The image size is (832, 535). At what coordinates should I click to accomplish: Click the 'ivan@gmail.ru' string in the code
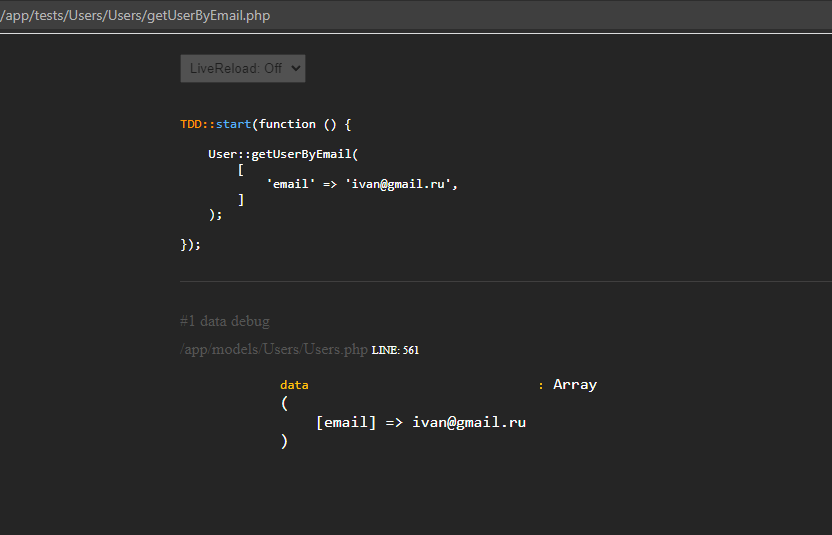pyautogui.click(x=398, y=184)
